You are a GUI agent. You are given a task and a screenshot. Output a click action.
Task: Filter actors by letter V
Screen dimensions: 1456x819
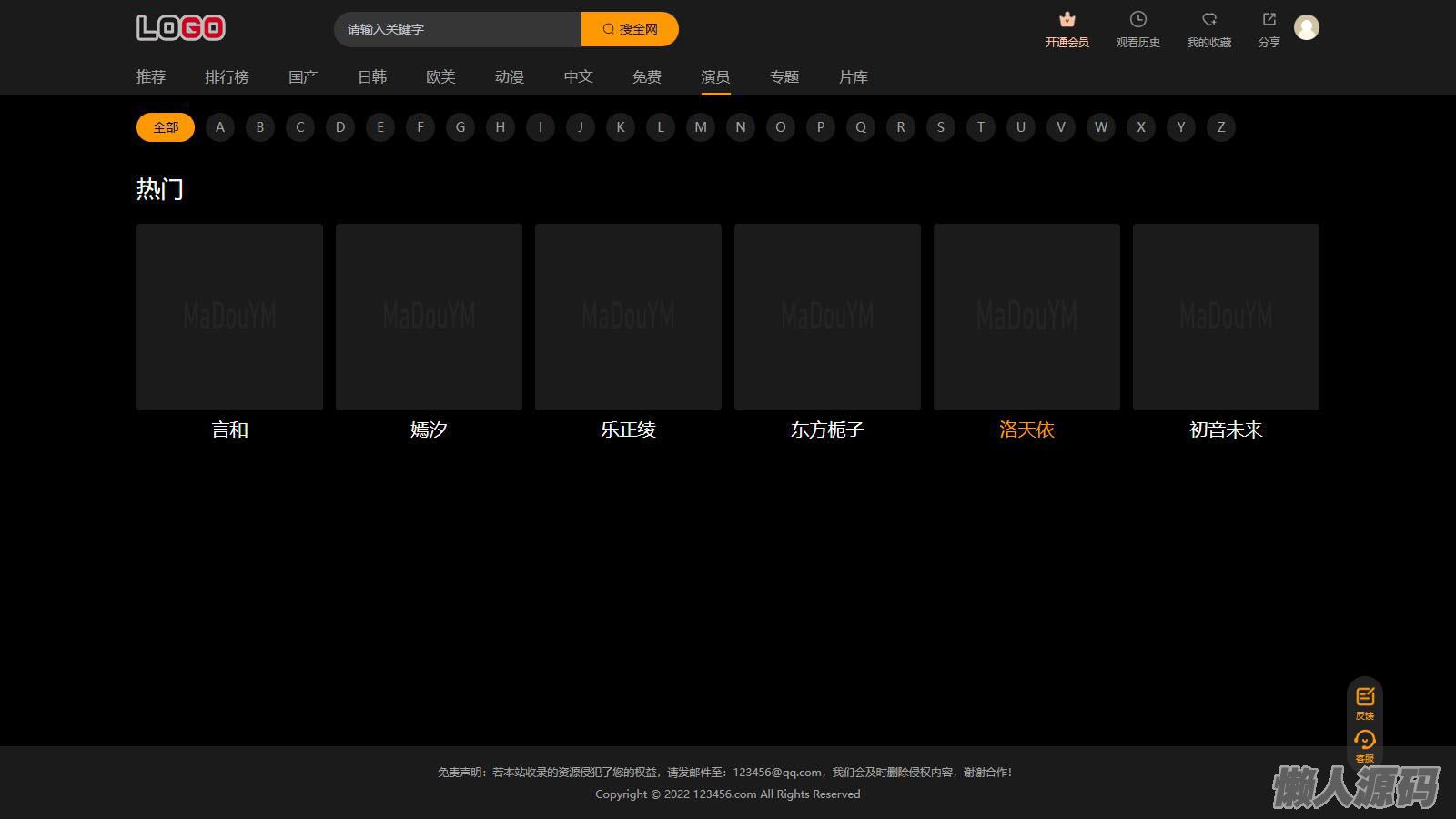click(x=1061, y=127)
